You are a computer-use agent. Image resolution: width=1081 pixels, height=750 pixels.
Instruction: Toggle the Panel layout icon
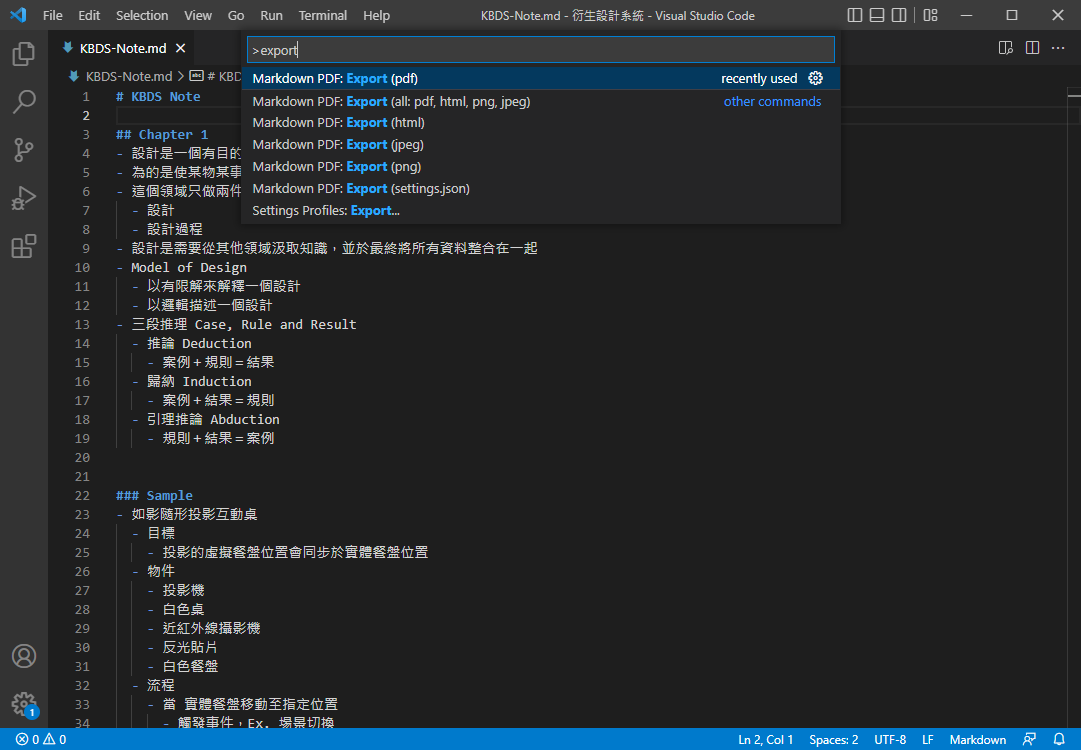coord(876,15)
